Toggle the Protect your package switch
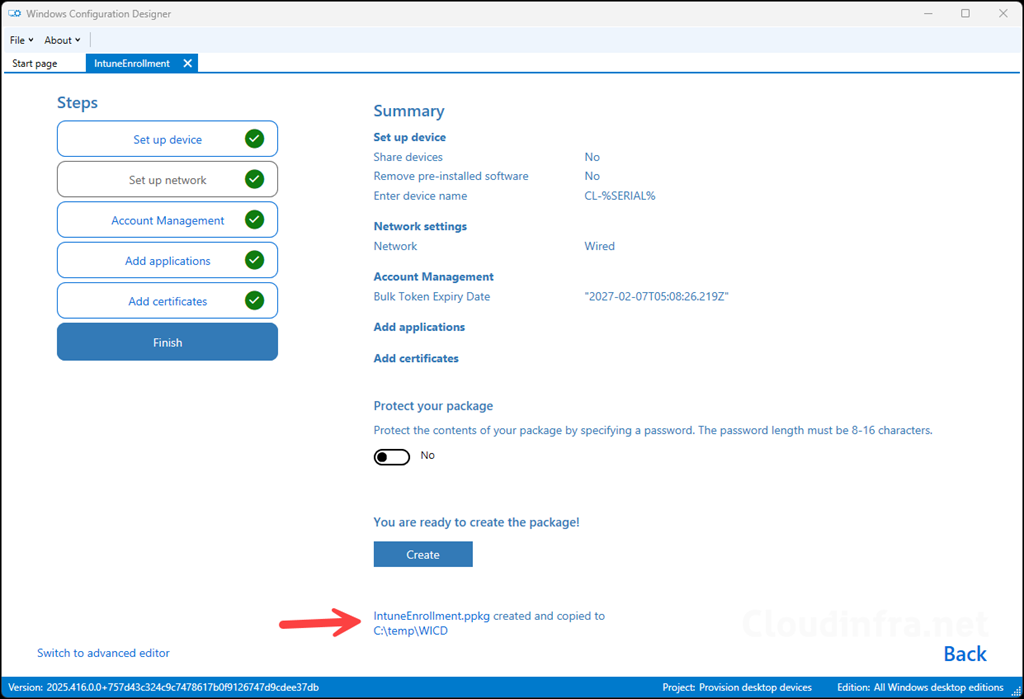This screenshot has height=699, width=1024. click(392, 457)
